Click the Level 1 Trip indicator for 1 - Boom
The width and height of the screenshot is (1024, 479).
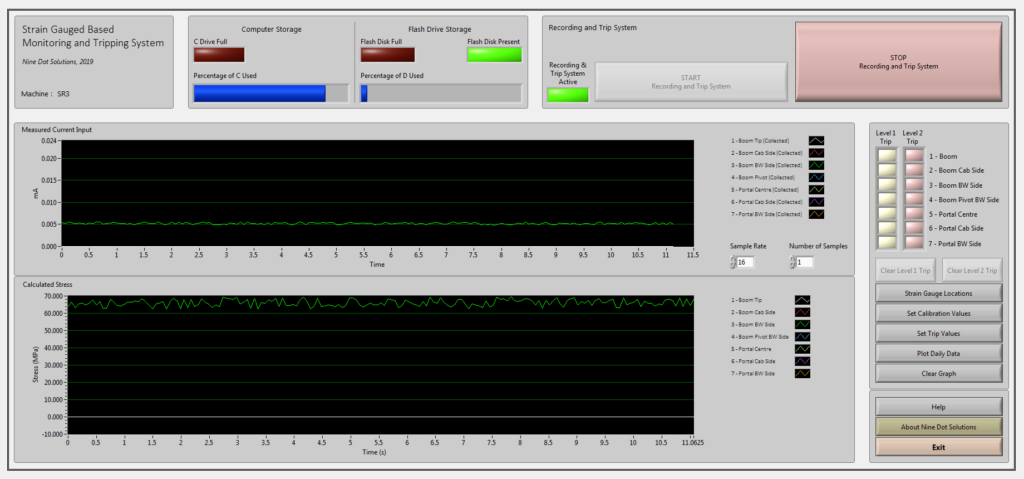tap(887, 156)
